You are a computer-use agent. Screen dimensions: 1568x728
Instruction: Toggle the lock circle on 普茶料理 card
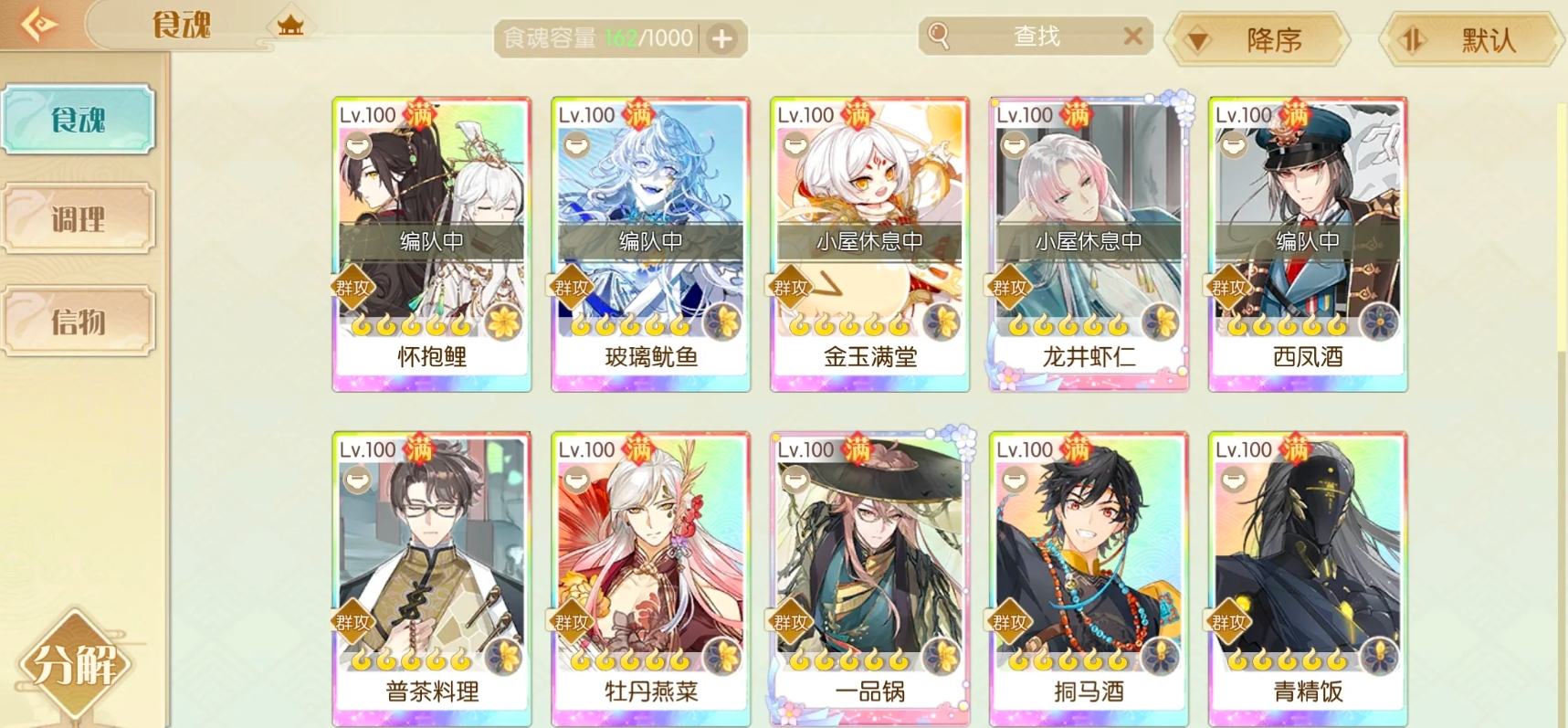[357, 479]
